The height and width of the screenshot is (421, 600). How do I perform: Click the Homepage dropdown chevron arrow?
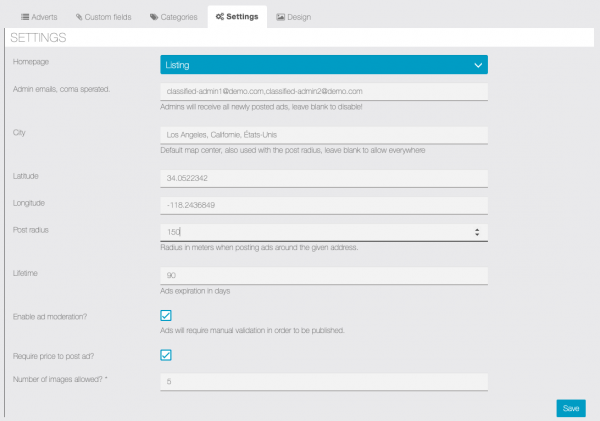coord(478,65)
